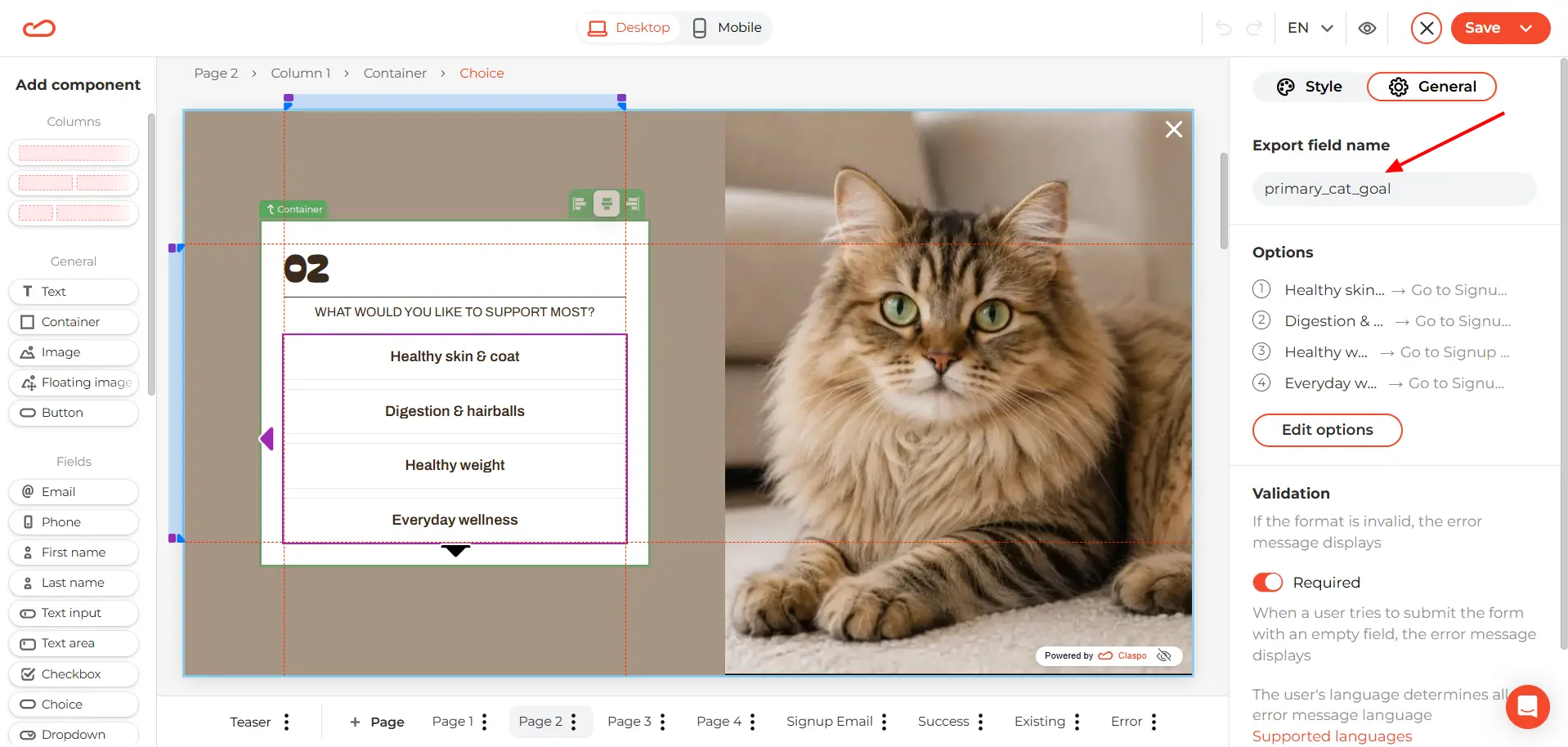Add a Button component

coord(74,413)
